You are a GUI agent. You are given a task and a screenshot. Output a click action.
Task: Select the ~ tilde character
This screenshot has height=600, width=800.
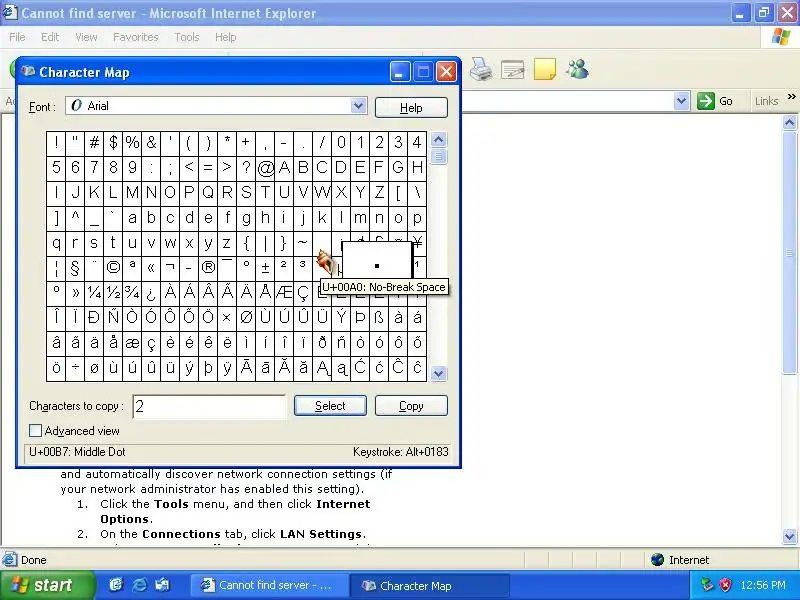[x=303, y=242]
